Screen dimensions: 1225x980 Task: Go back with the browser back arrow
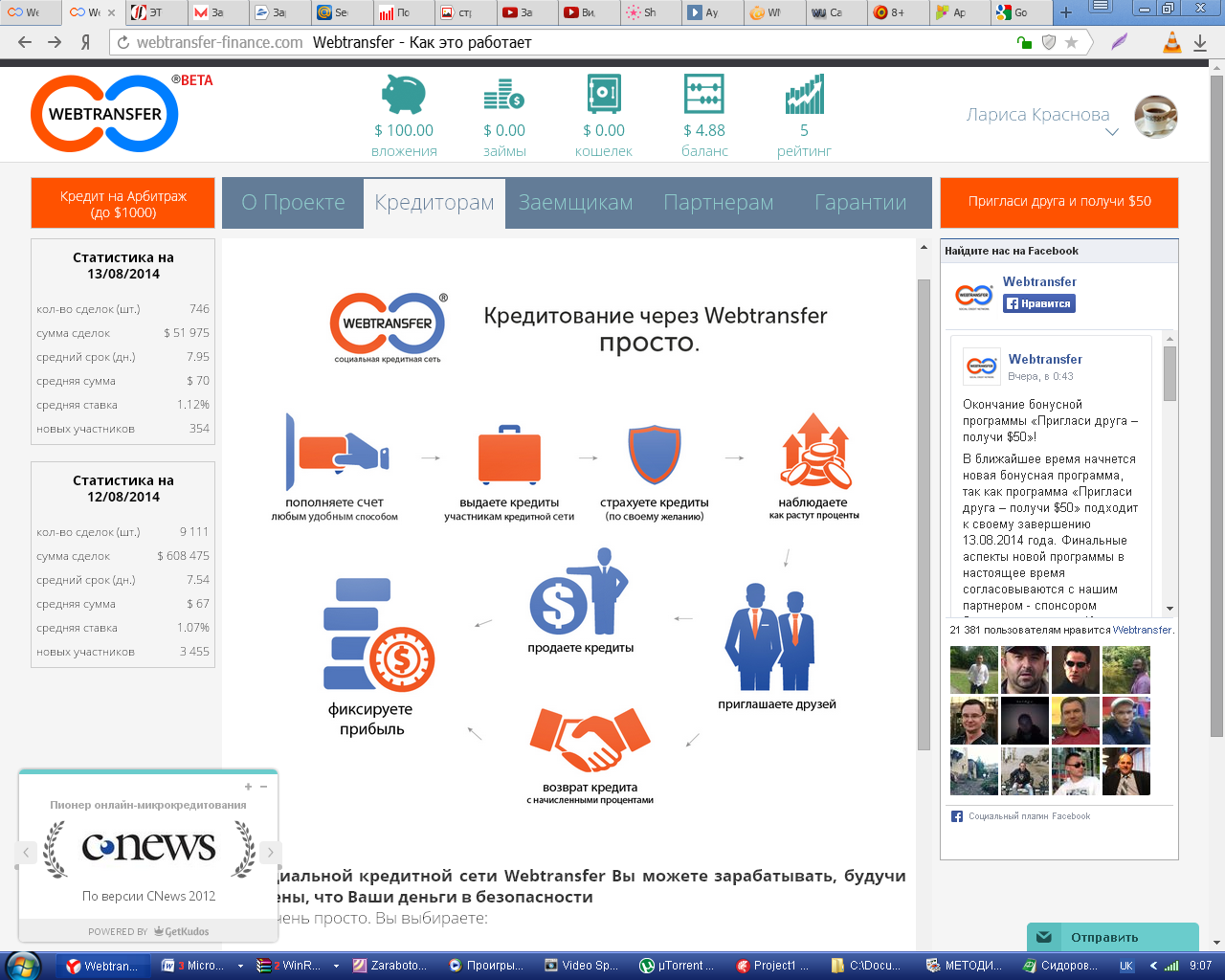coord(26,42)
